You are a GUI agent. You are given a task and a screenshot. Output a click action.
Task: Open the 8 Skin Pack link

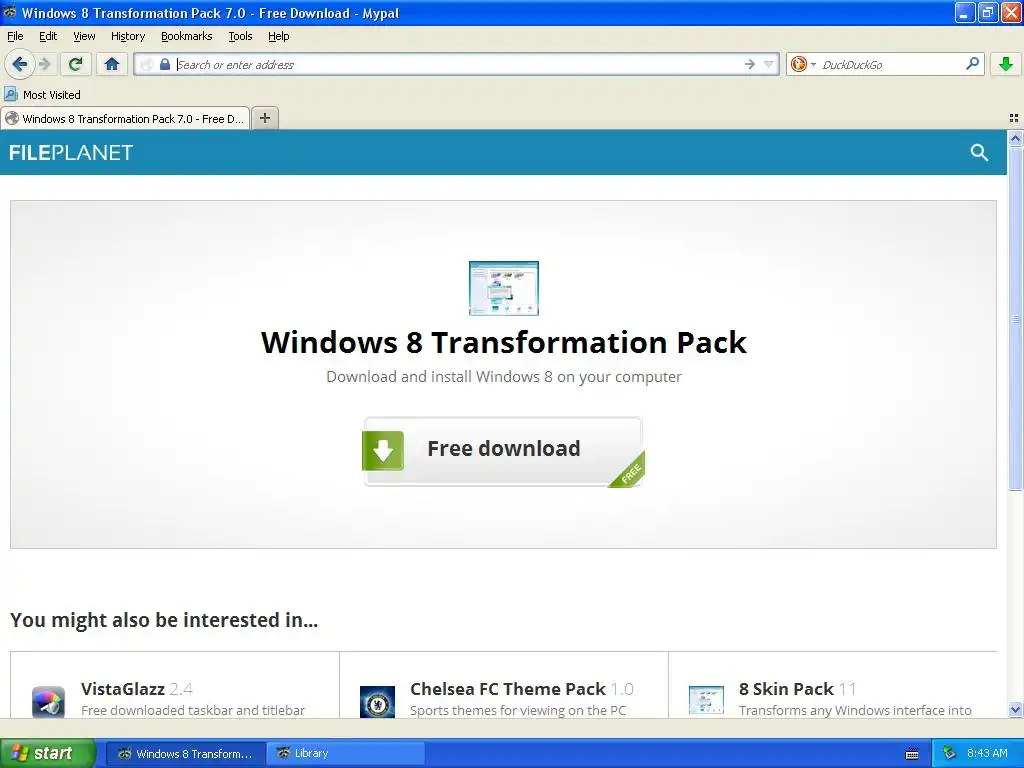click(x=797, y=689)
